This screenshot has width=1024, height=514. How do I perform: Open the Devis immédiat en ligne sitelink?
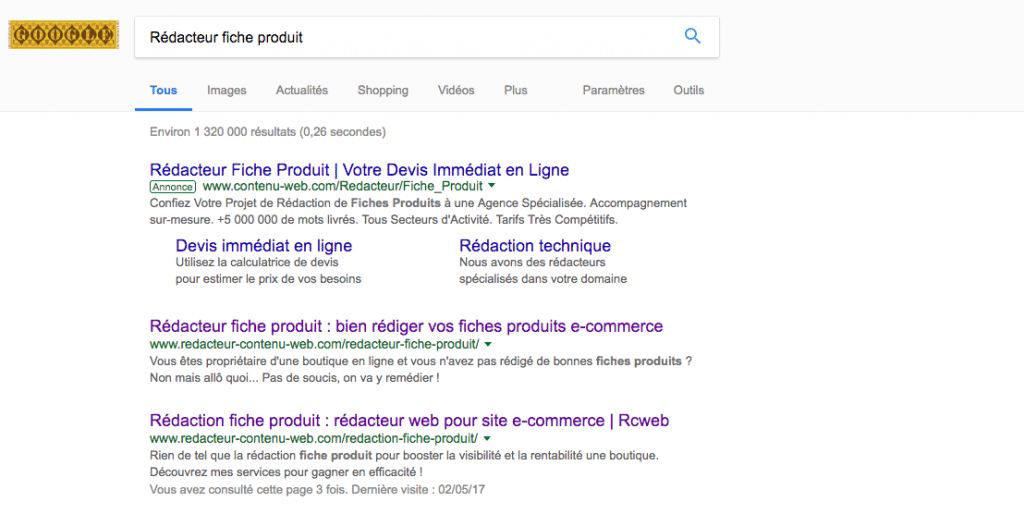(x=264, y=246)
